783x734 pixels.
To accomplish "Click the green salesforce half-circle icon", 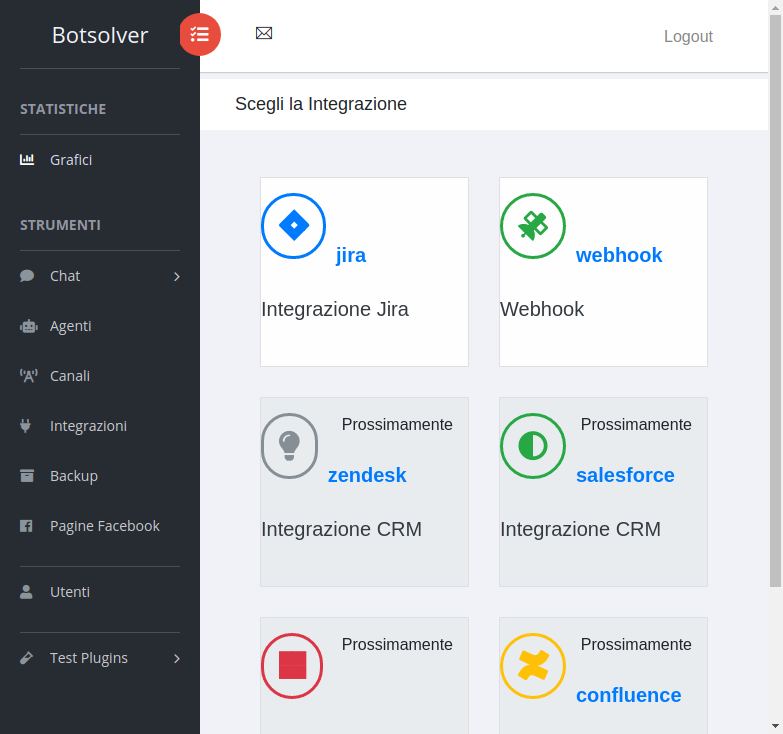I will point(533,446).
